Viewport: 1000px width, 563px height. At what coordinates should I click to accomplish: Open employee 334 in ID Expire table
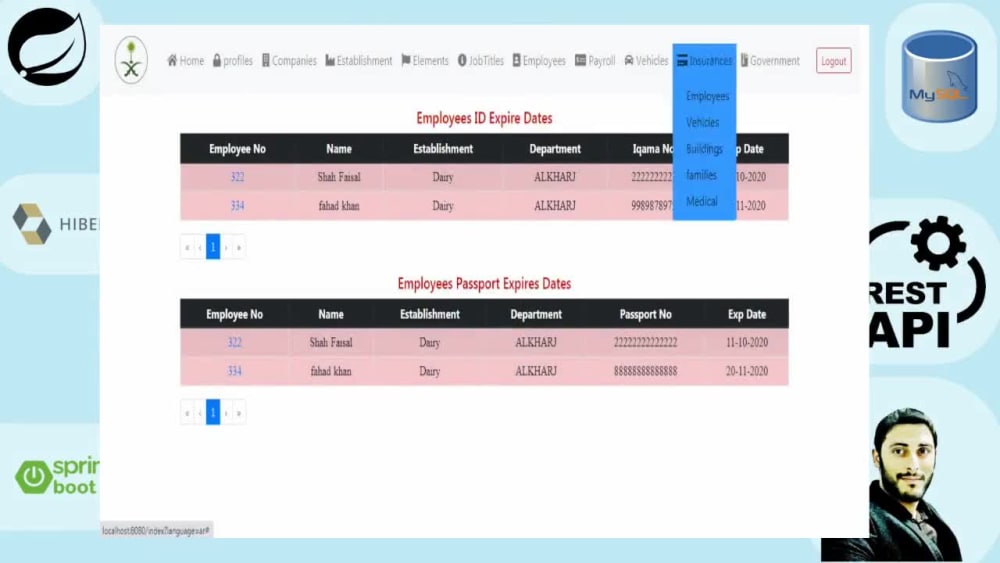[x=237, y=206]
